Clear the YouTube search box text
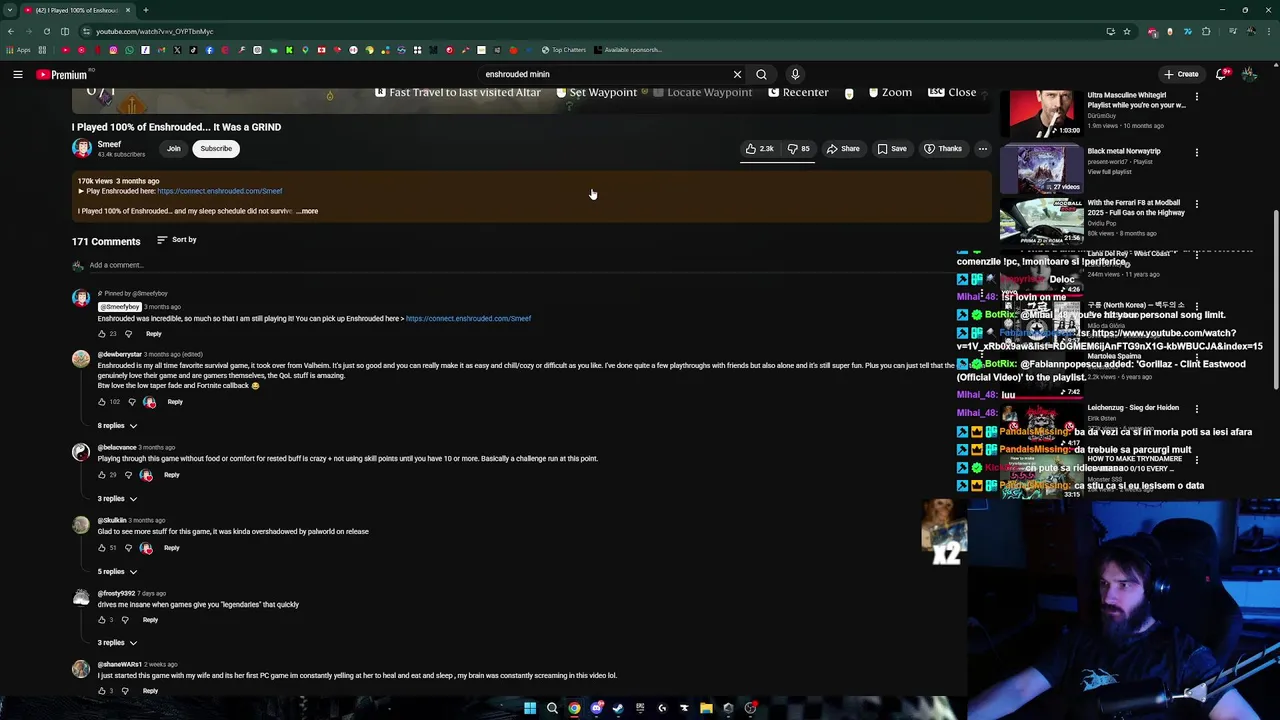 pos(737,74)
